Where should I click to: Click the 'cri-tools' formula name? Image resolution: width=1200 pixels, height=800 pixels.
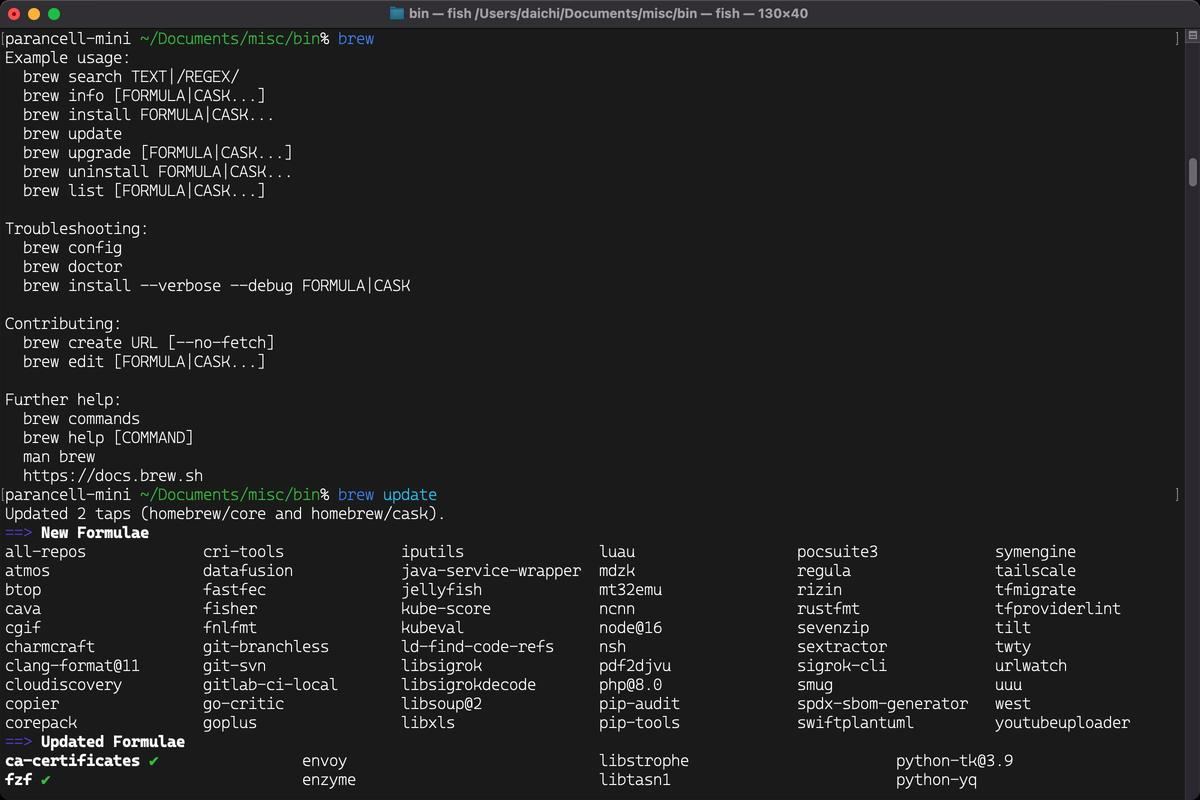(x=243, y=552)
